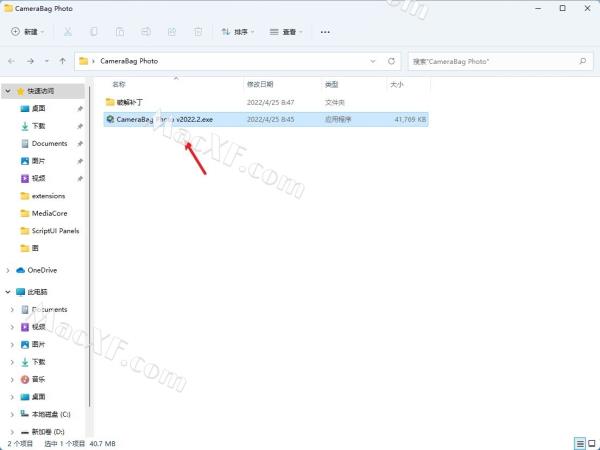
Task: Select the (D:) drive in sidebar
Action: tap(48, 432)
